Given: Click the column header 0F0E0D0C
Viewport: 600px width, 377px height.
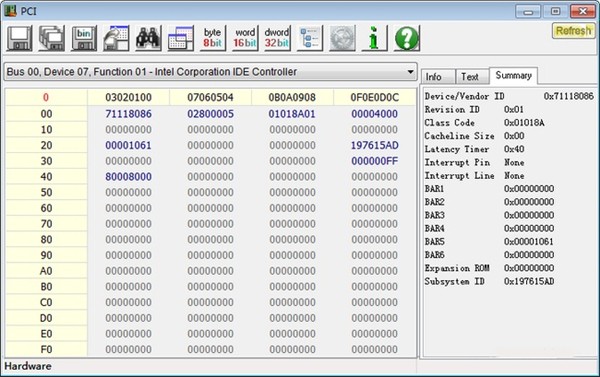Looking at the screenshot, I should pos(375,97).
